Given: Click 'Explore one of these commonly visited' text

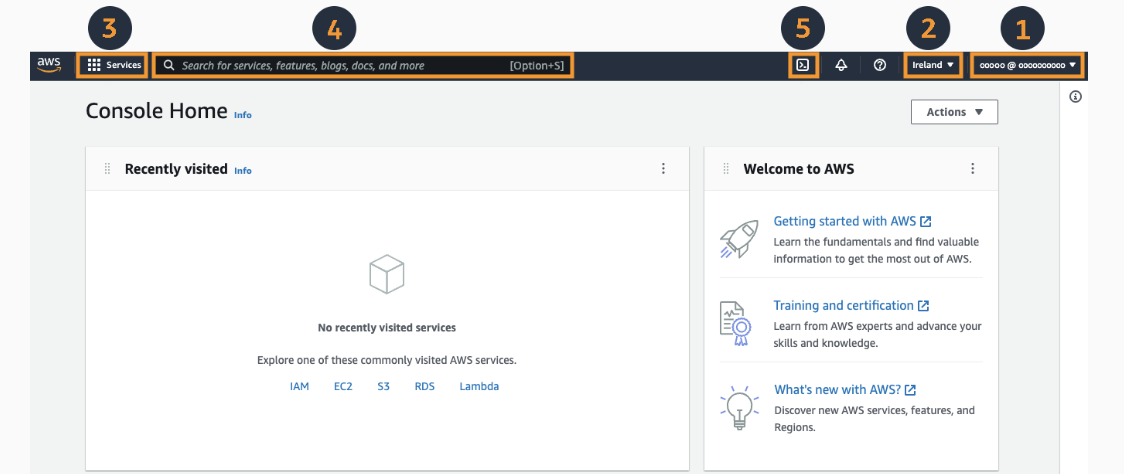Looking at the screenshot, I should [387, 360].
